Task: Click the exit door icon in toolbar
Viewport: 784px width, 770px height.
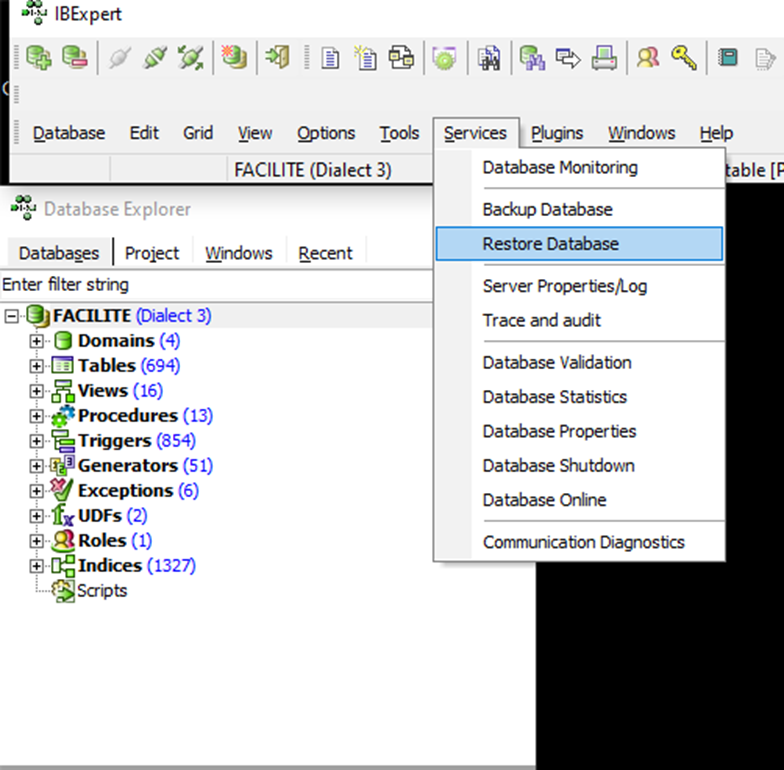Action: pyautogui.click(x=276, y=58)
